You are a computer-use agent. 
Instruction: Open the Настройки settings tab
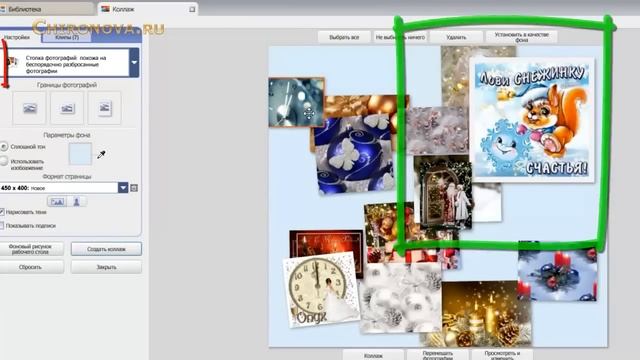tap(17, 37)
